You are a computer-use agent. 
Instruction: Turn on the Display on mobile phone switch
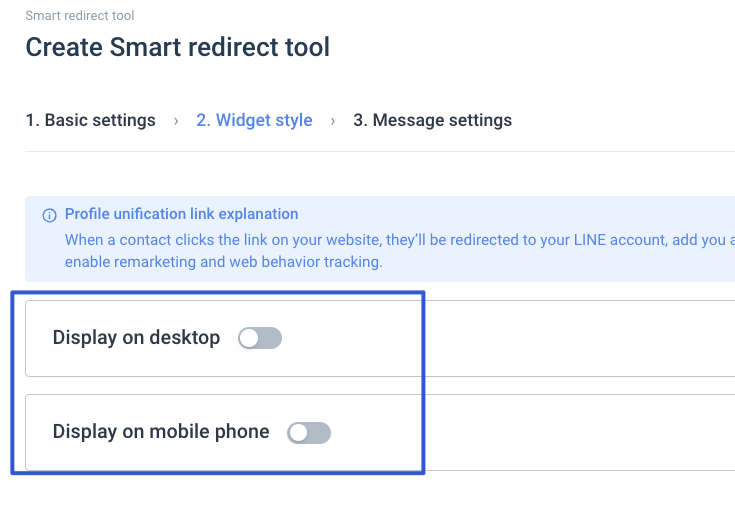point(309,433)
